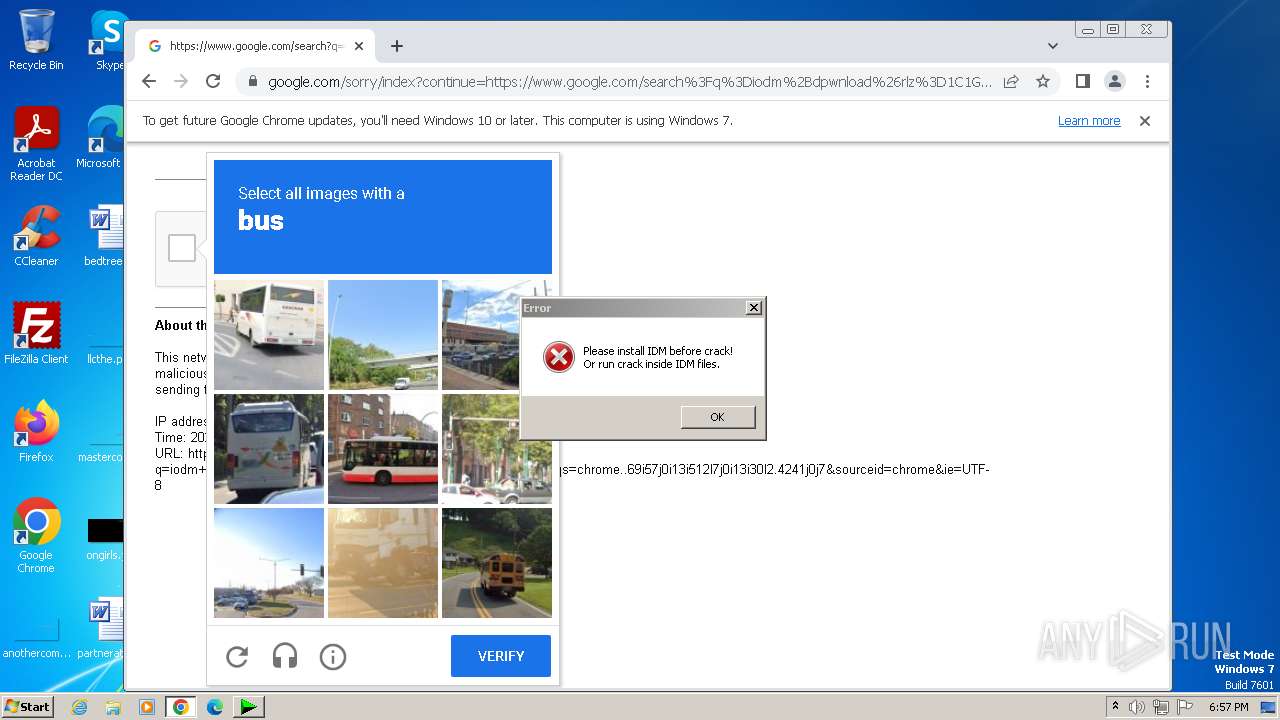Click the taskbar clock 6:57 PM
Viewport: 1280px width, 720px height.
point(1228,707)
